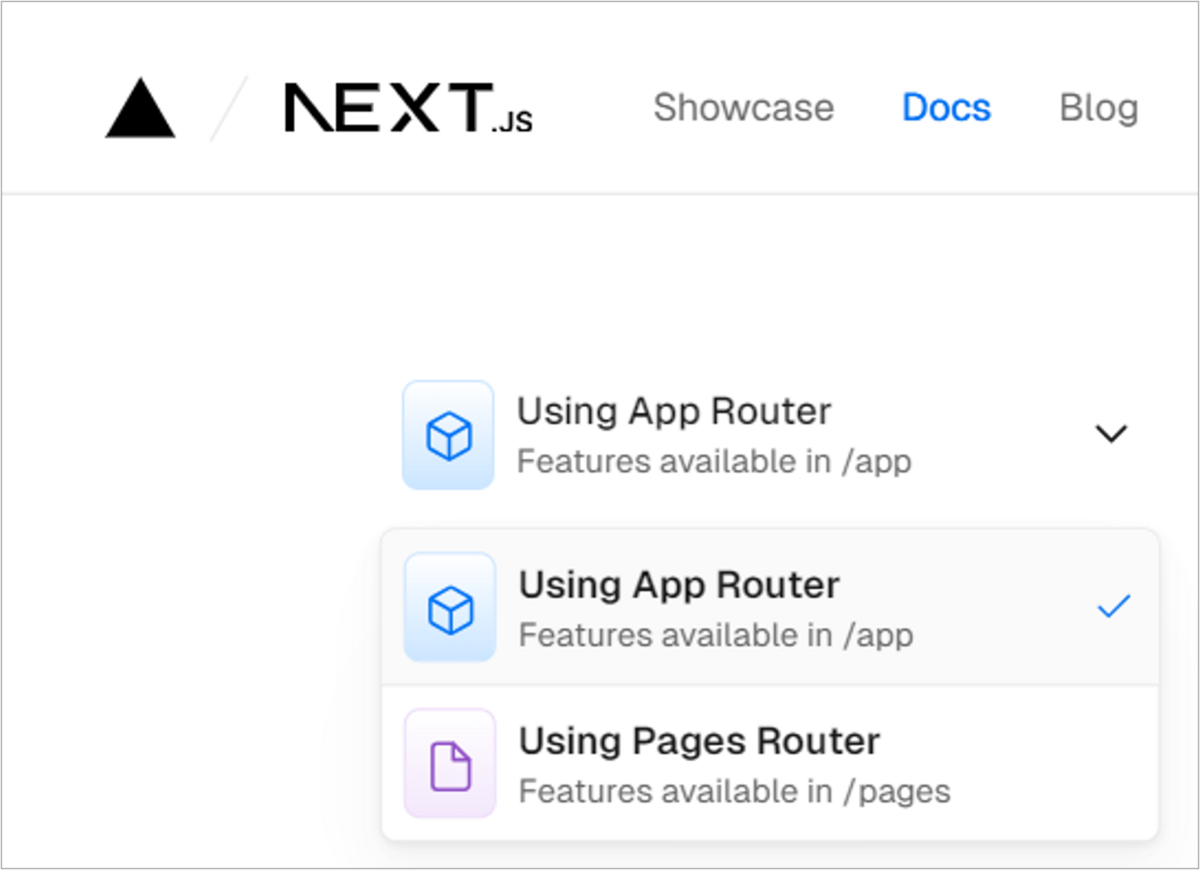Screen dimensions: 1200x870
Task: Click the 'Features available in /app' text in the list option
Action: coord(716,635)
